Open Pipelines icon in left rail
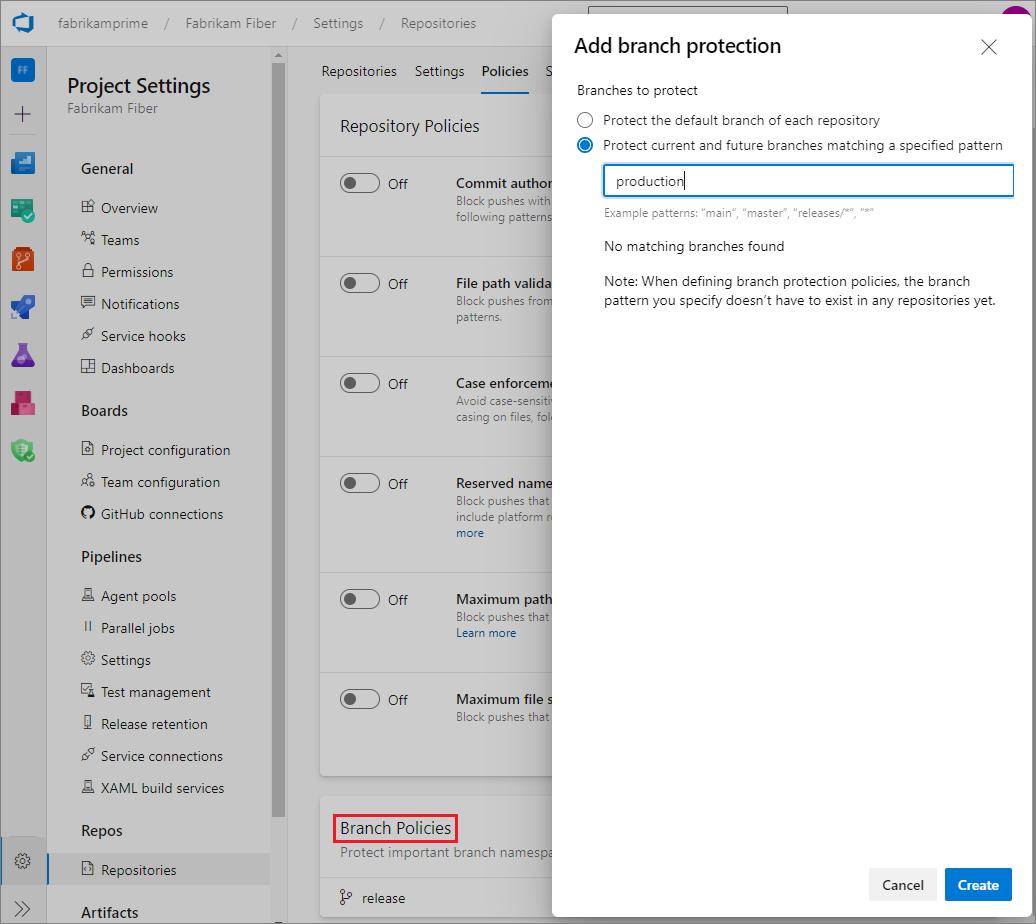The height and width of the screenshot is (924, 1036). pos(23,306)
